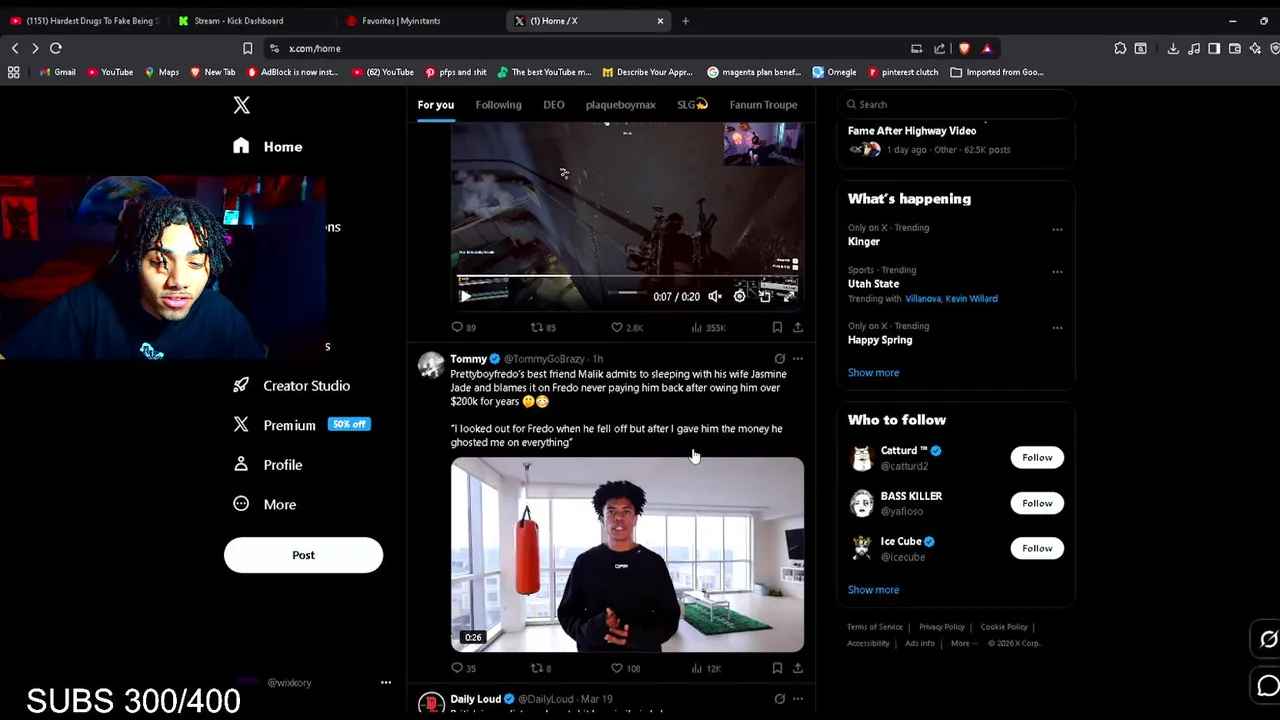
Task: Bookmark Tommy's post
Action: (777, 668)
